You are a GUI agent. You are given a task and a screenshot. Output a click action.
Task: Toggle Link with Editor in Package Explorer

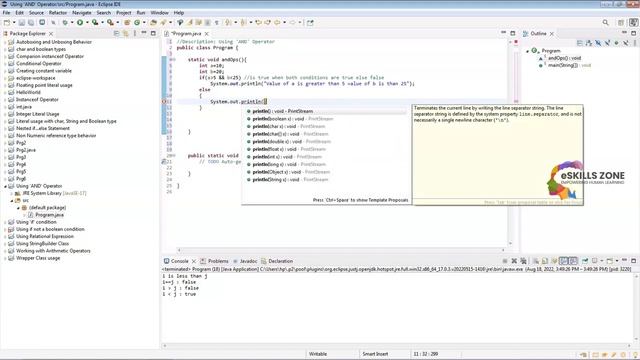126,33
